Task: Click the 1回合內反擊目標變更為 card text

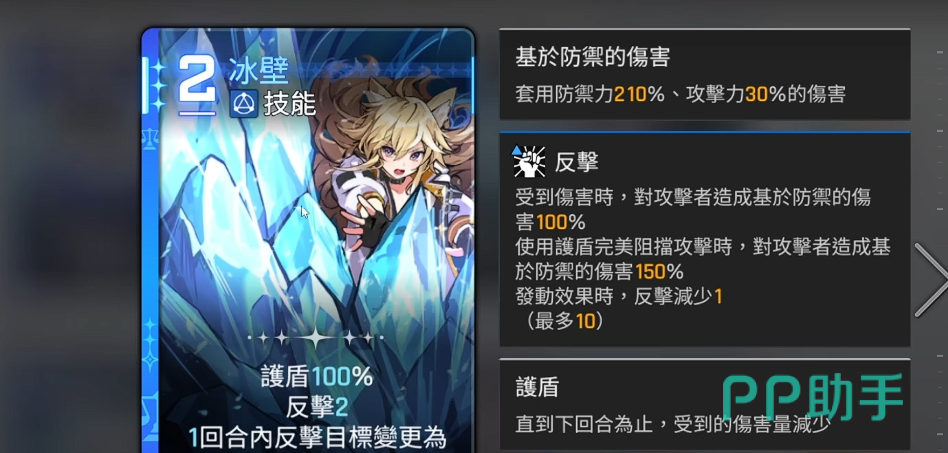Action: tap(317, 437)
